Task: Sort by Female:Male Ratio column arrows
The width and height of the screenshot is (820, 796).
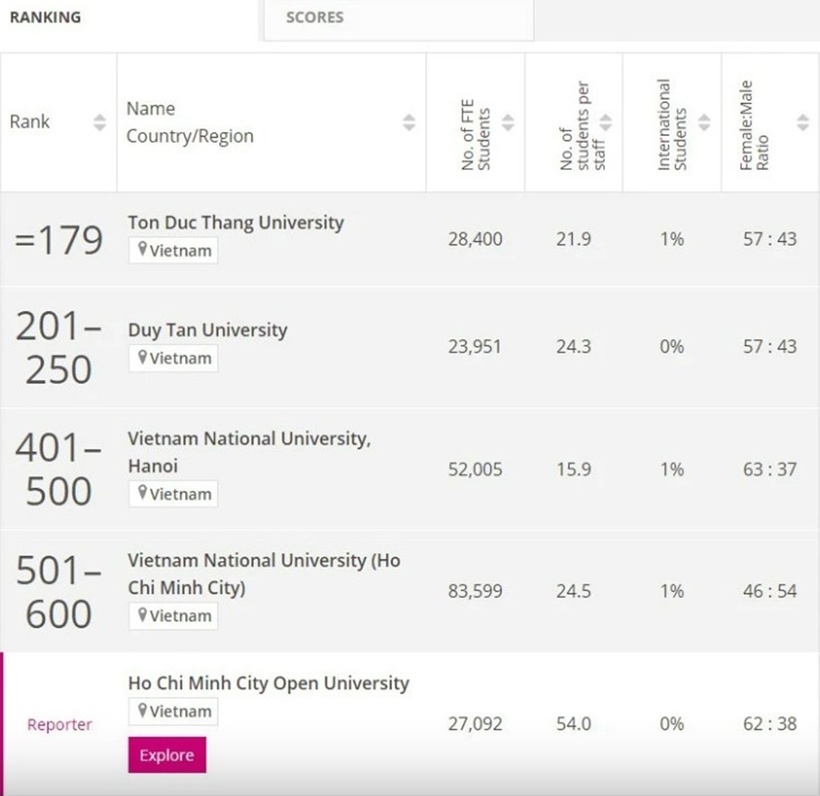Action: pyautogui.click(x=803, y=122)
